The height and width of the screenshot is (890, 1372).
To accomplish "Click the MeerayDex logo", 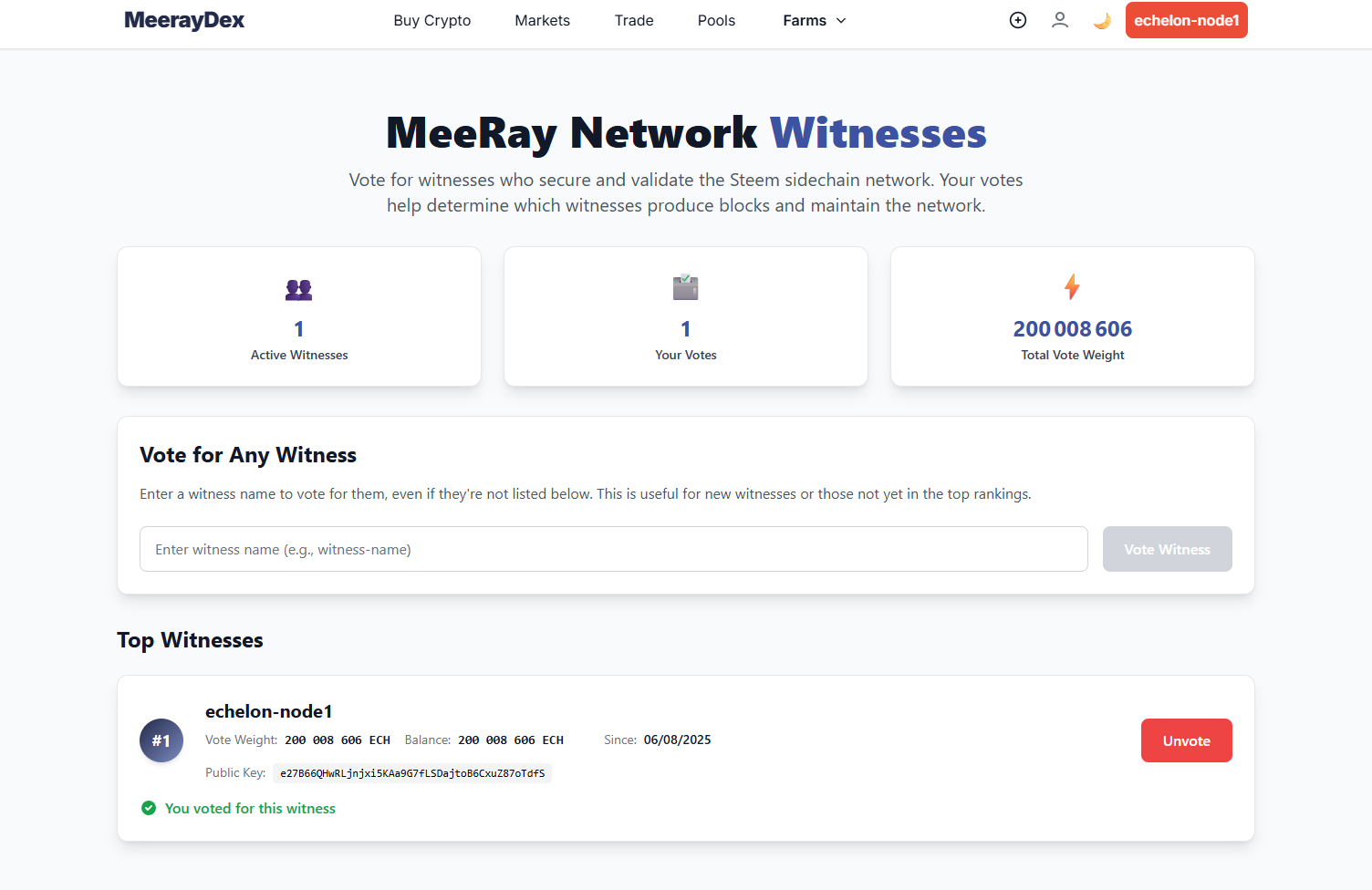I will point(184,20).
